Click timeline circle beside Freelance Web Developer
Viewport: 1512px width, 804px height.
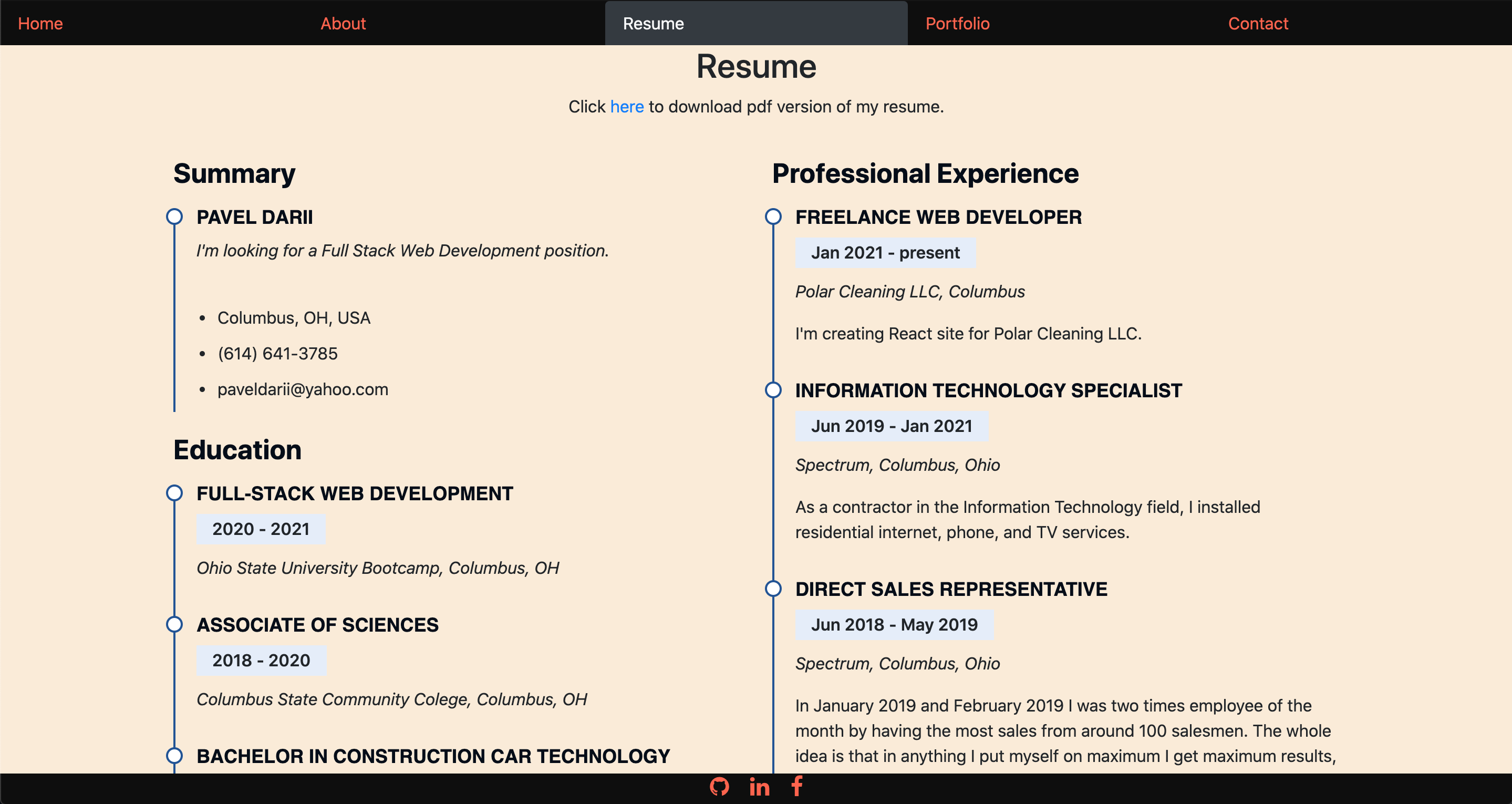(x=773, y=217)
